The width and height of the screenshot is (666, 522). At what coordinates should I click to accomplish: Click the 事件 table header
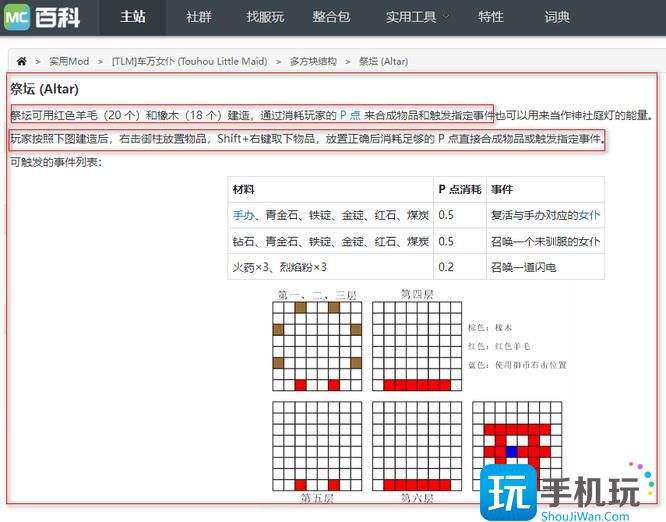[x=545, y=189]
